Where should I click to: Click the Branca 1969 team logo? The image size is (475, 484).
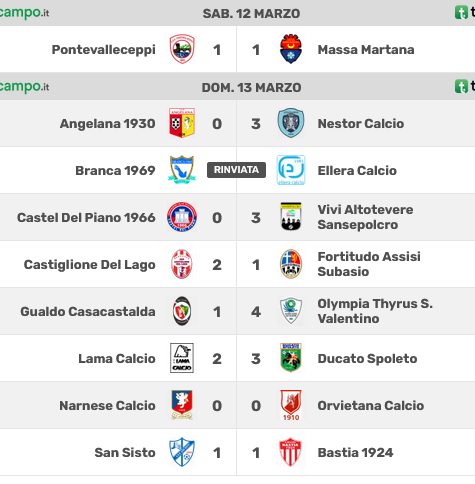pos(182,170)
